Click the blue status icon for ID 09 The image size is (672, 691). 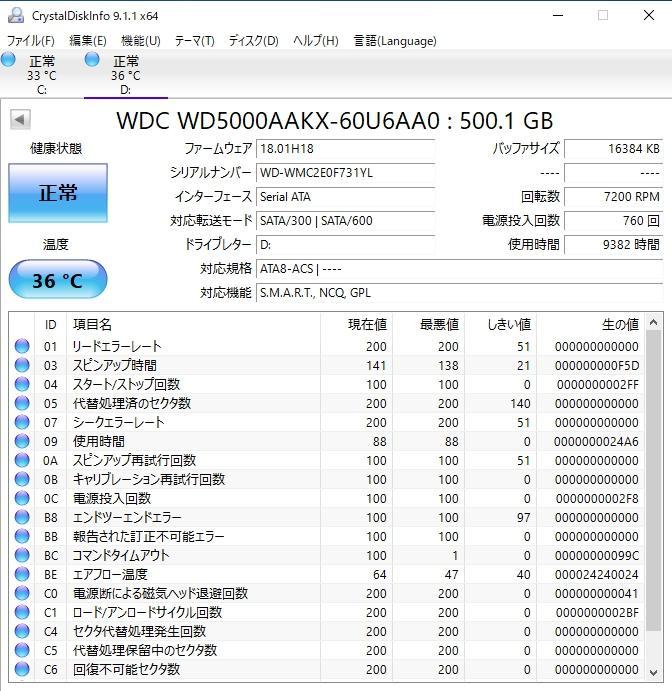(22, 441)
